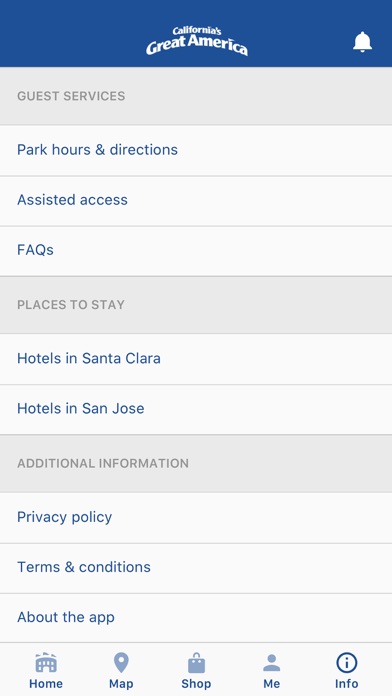Tap the Home building icon
This screenshot has height=696, width=392.
pyautogui.click(x=46, y=663)
